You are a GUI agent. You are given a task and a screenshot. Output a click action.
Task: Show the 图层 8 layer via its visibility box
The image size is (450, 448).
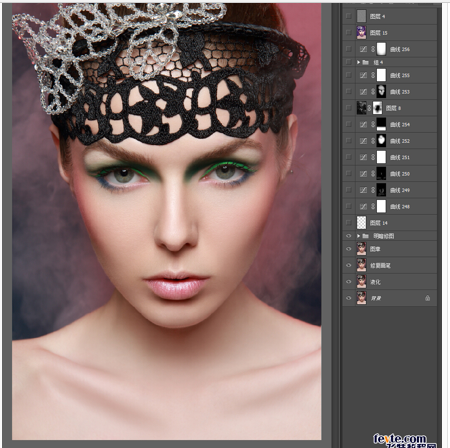(x=349, y=108)
